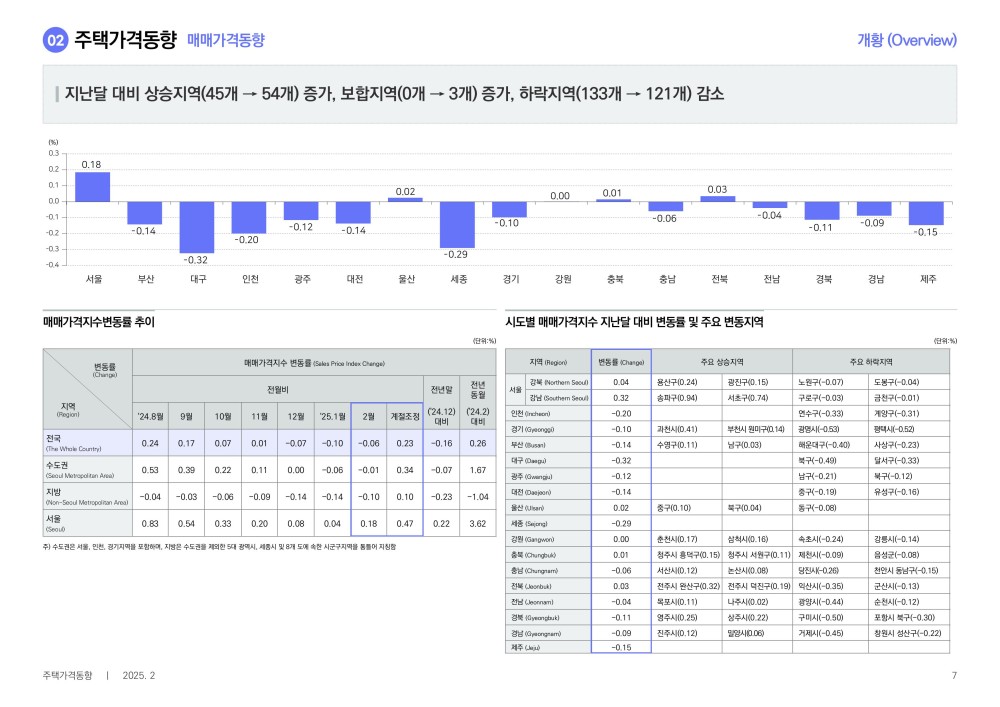
Task: Click the footer text 주택가격동향 2025. 2
Action: (99, 676)
